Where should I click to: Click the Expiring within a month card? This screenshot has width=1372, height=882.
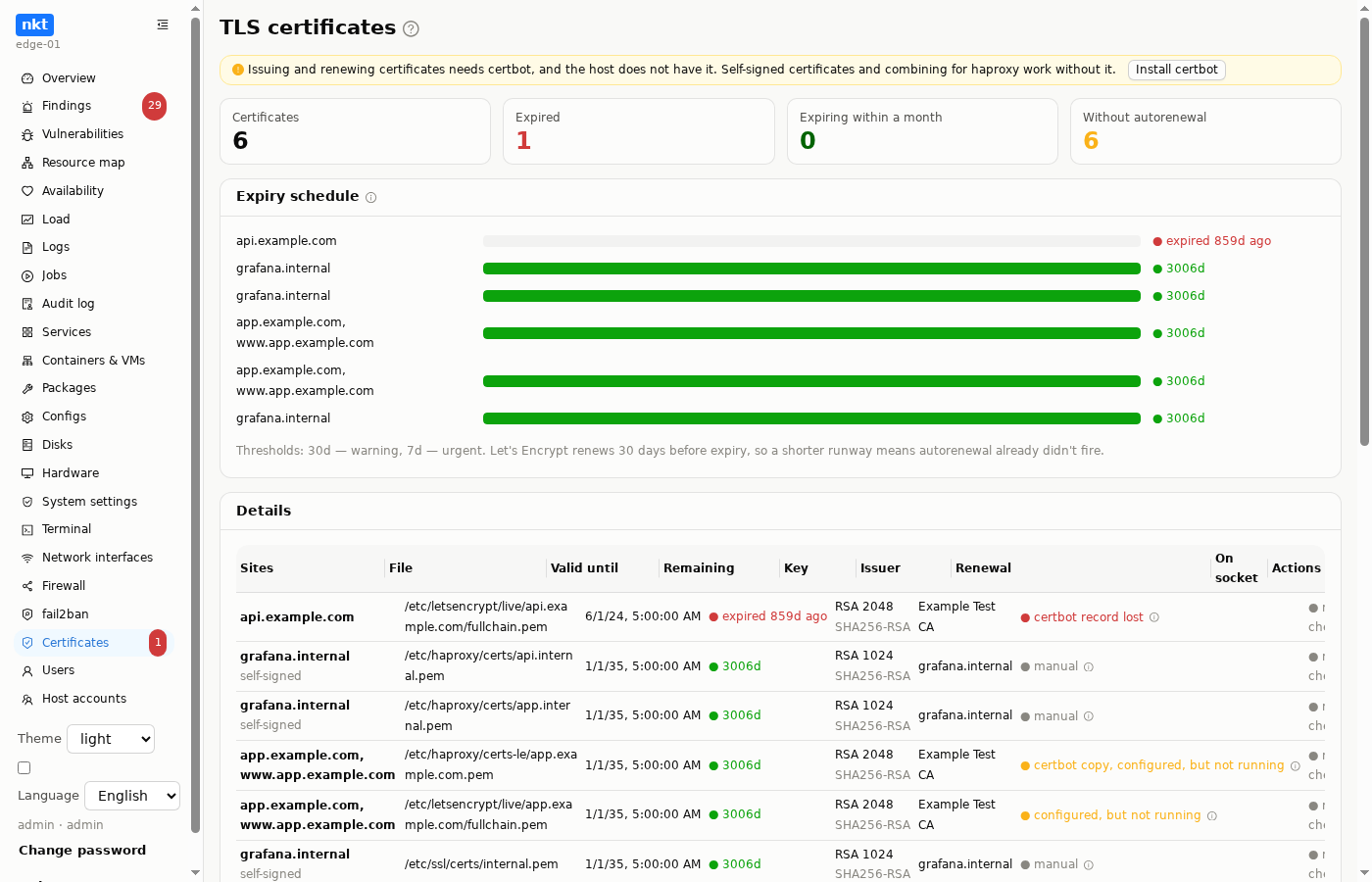(922, 131)
